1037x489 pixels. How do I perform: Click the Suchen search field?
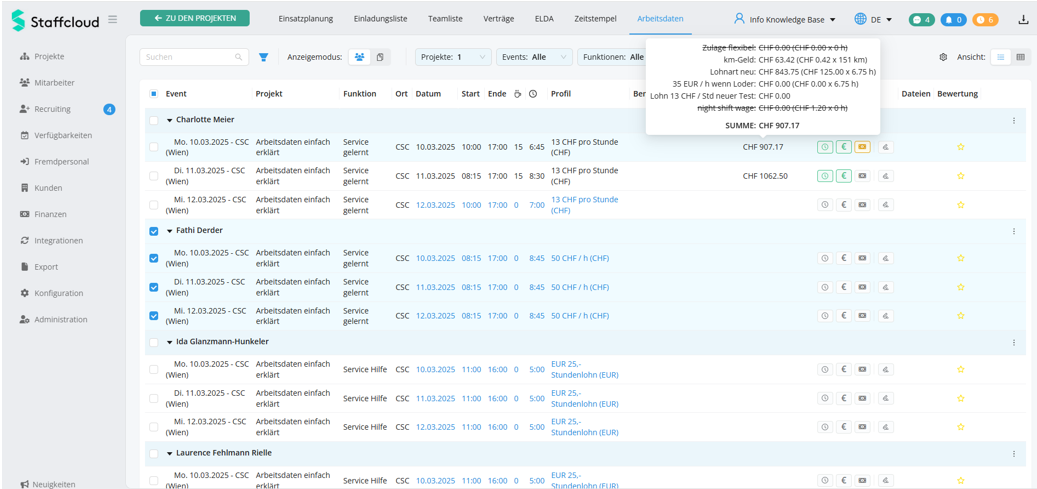click(194, 57)
